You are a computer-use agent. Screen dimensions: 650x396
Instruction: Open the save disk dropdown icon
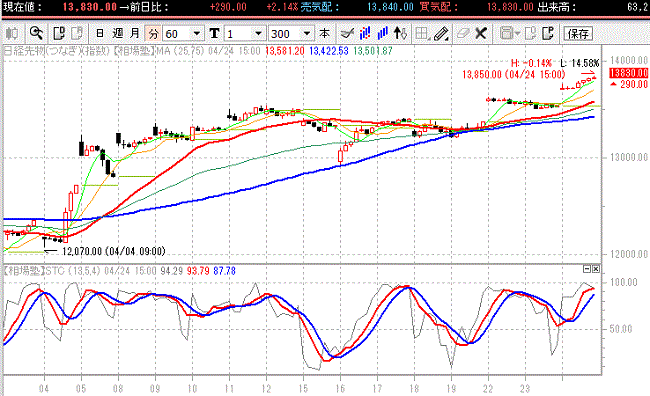[509, 33]
